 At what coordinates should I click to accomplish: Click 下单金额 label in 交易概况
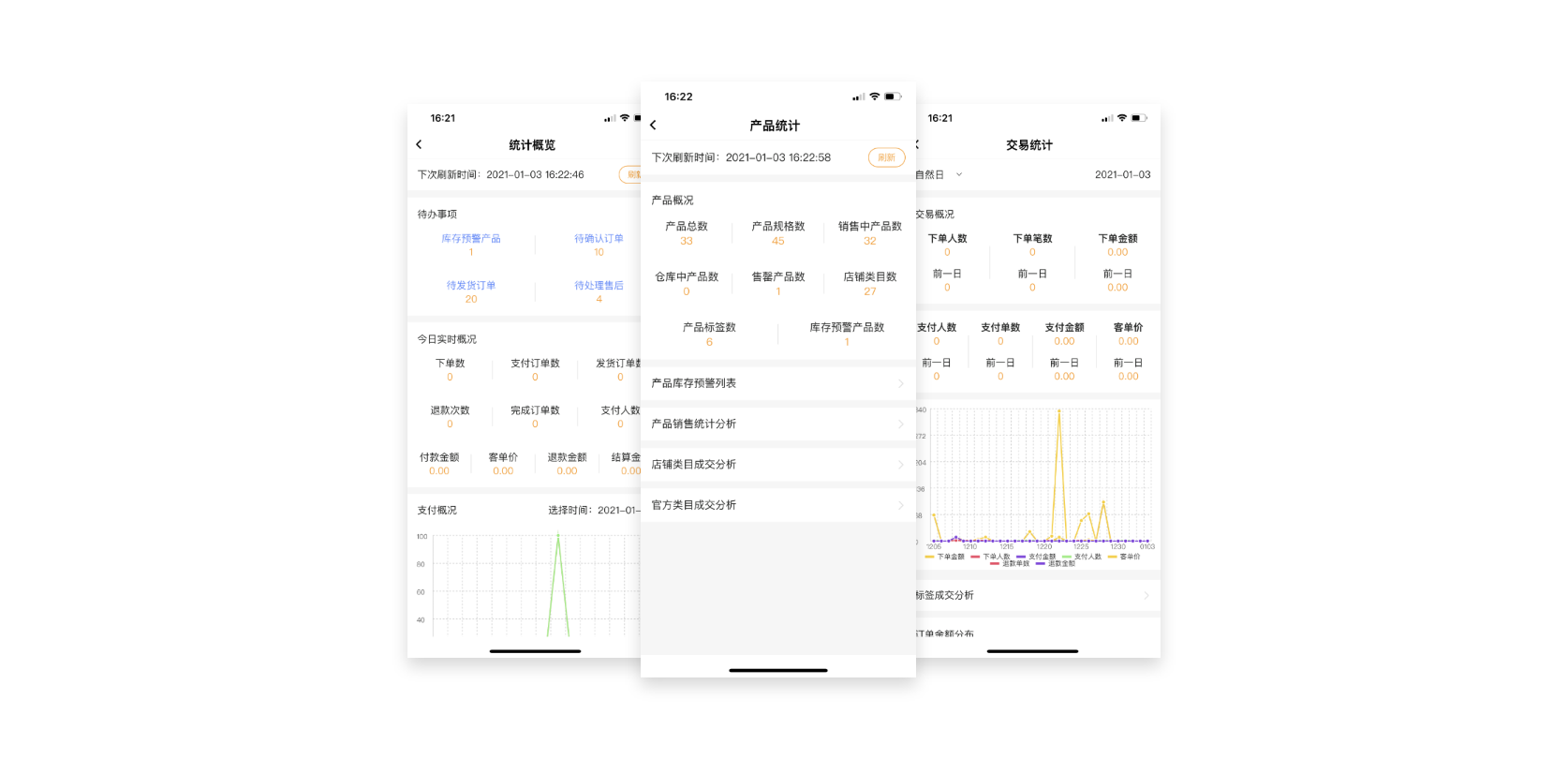1117,239
